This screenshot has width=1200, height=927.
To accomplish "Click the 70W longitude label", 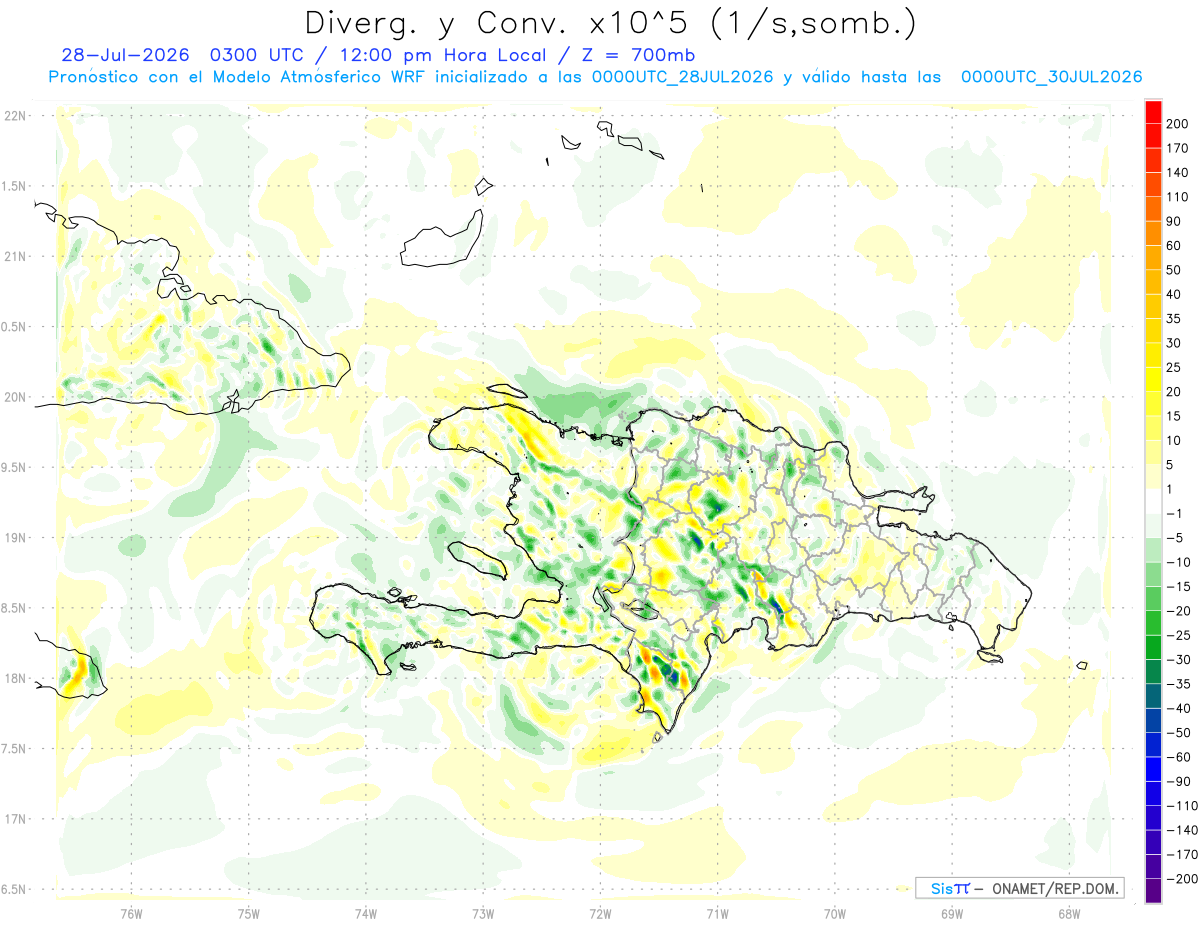I will pyautogui.click(x=835, y=914).
